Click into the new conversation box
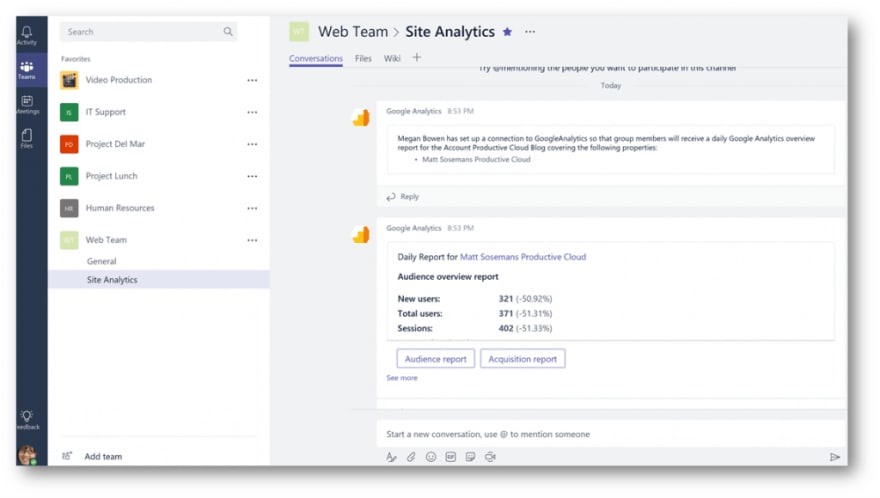 (x=611, y=434)
